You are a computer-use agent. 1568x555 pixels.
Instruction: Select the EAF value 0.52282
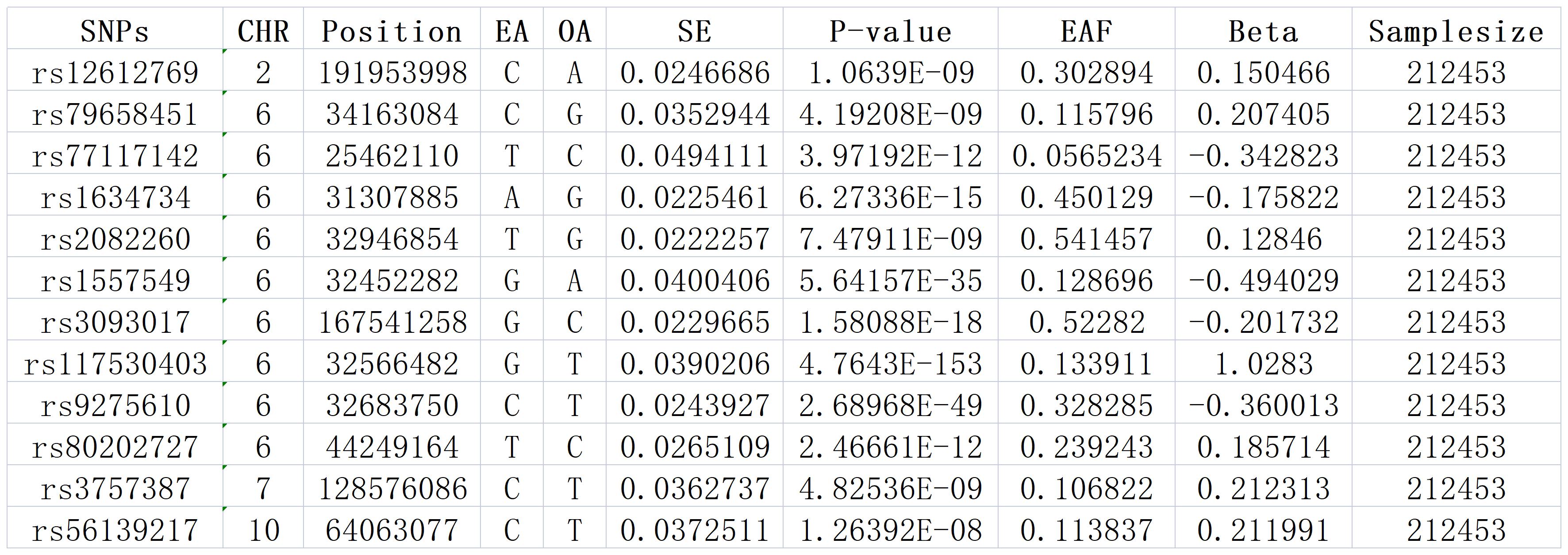1087,322
